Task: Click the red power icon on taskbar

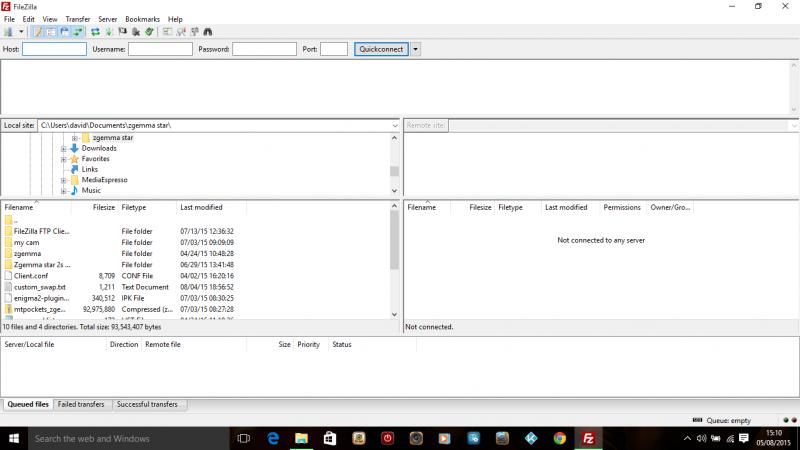Action: point(387,438)
